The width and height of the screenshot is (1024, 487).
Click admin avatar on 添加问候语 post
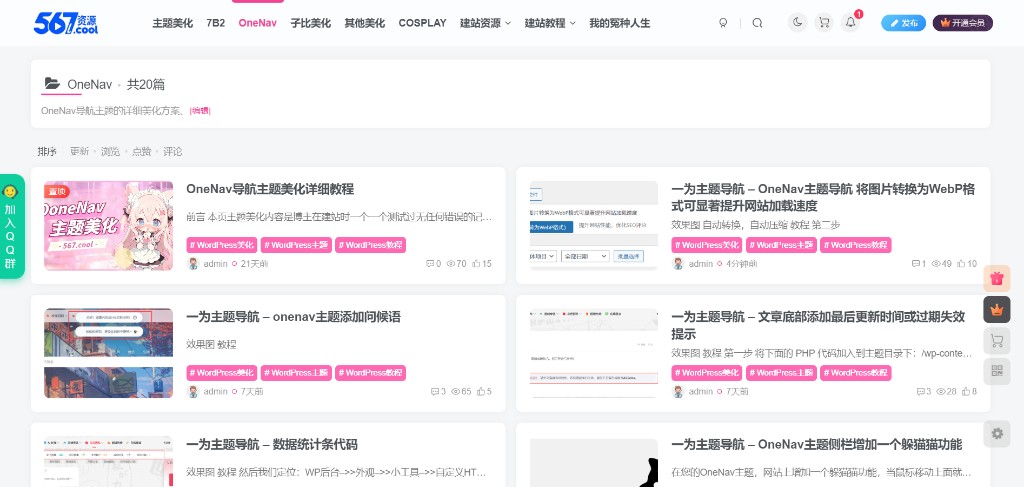click(x=193, y=392)
